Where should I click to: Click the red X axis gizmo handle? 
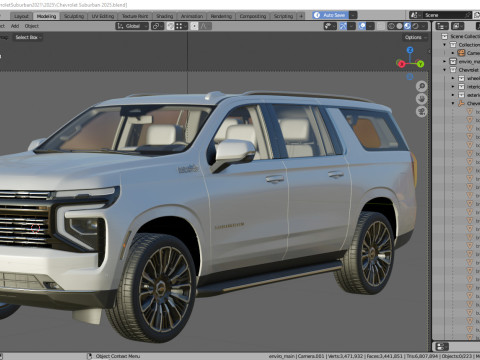(x=401, y=64)
